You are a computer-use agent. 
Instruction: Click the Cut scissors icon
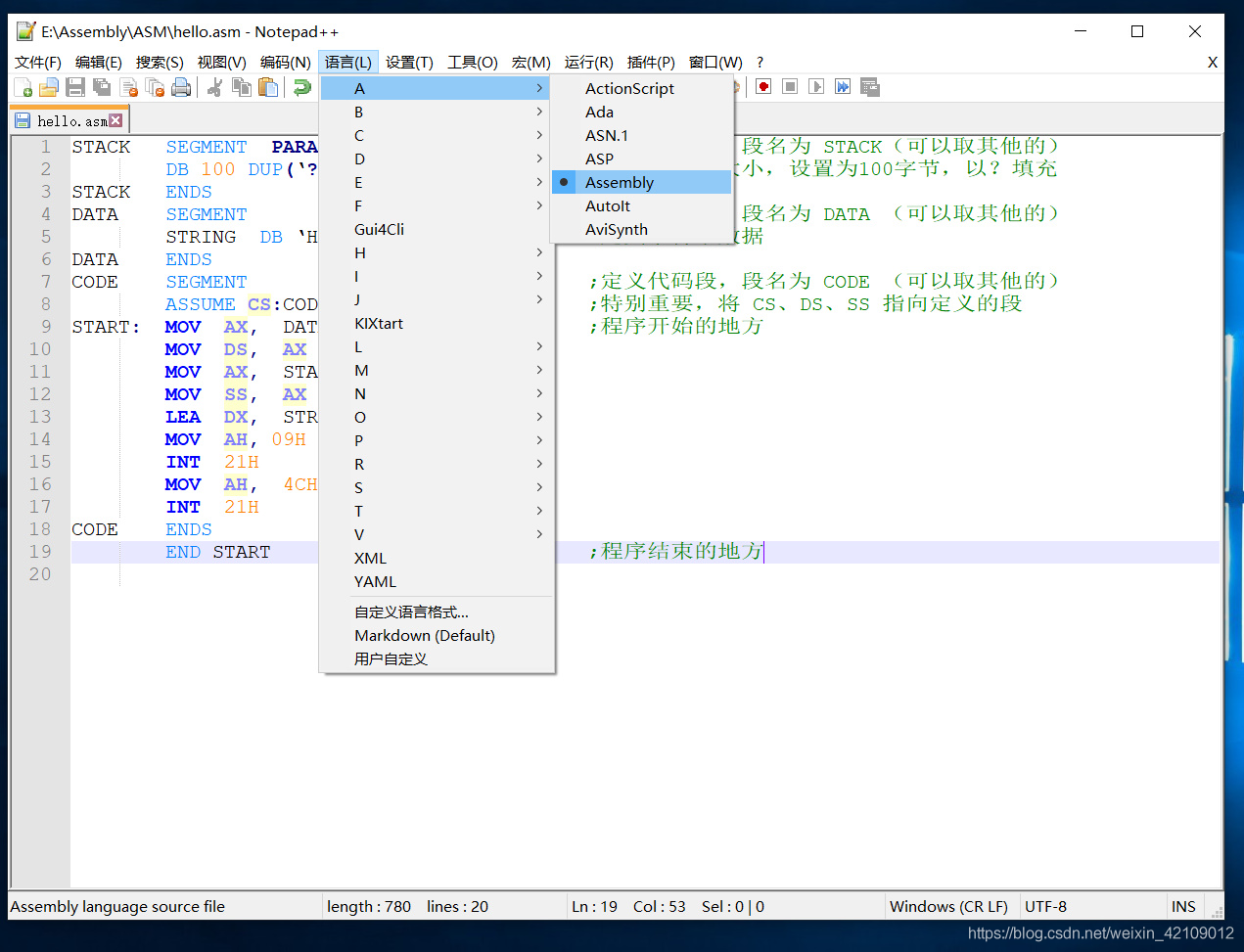[x=214, y=88]
